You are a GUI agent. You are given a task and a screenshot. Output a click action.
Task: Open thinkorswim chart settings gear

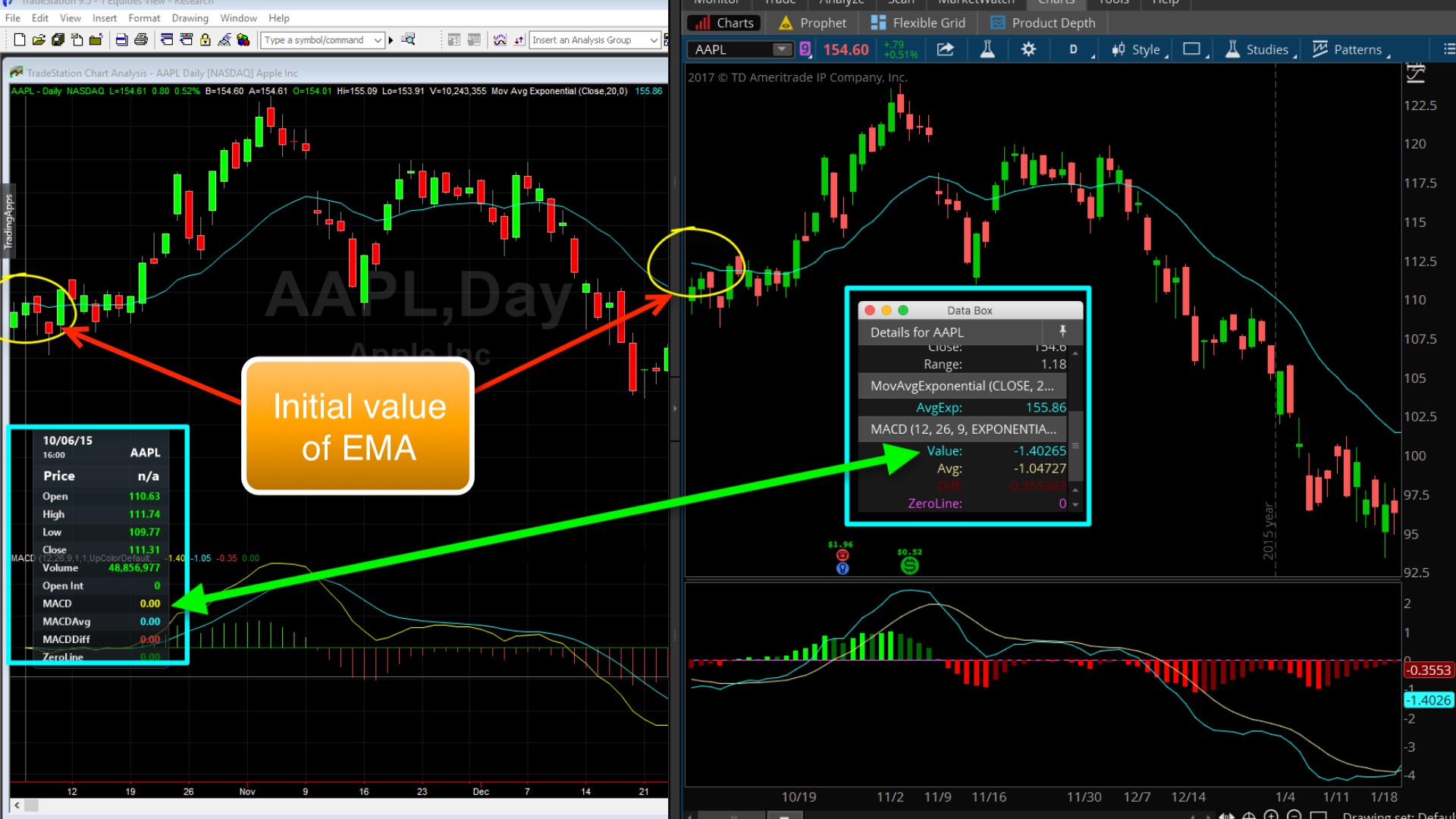coord(1028,49)
